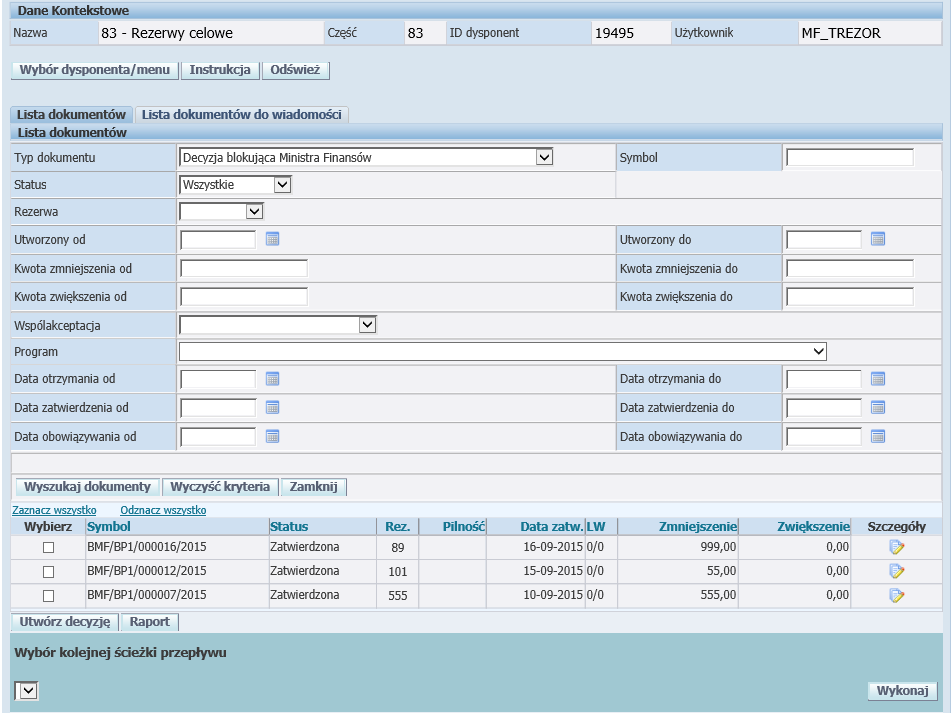Click Utwórz decyzję button

click(x=65, y=622)
